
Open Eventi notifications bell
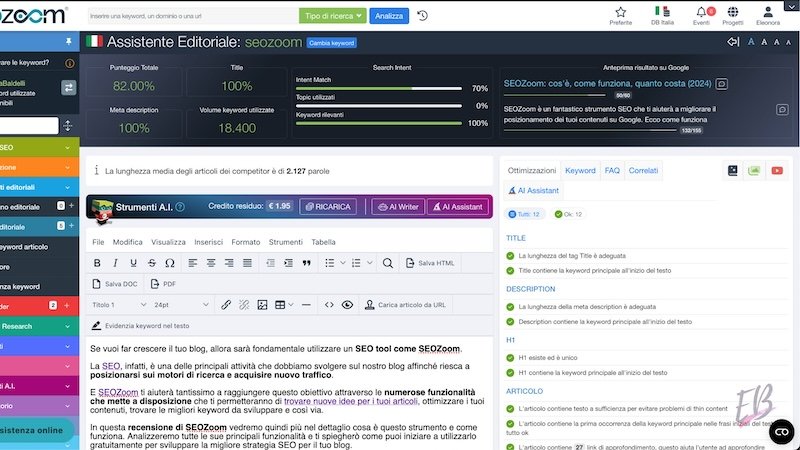(702, 15)
